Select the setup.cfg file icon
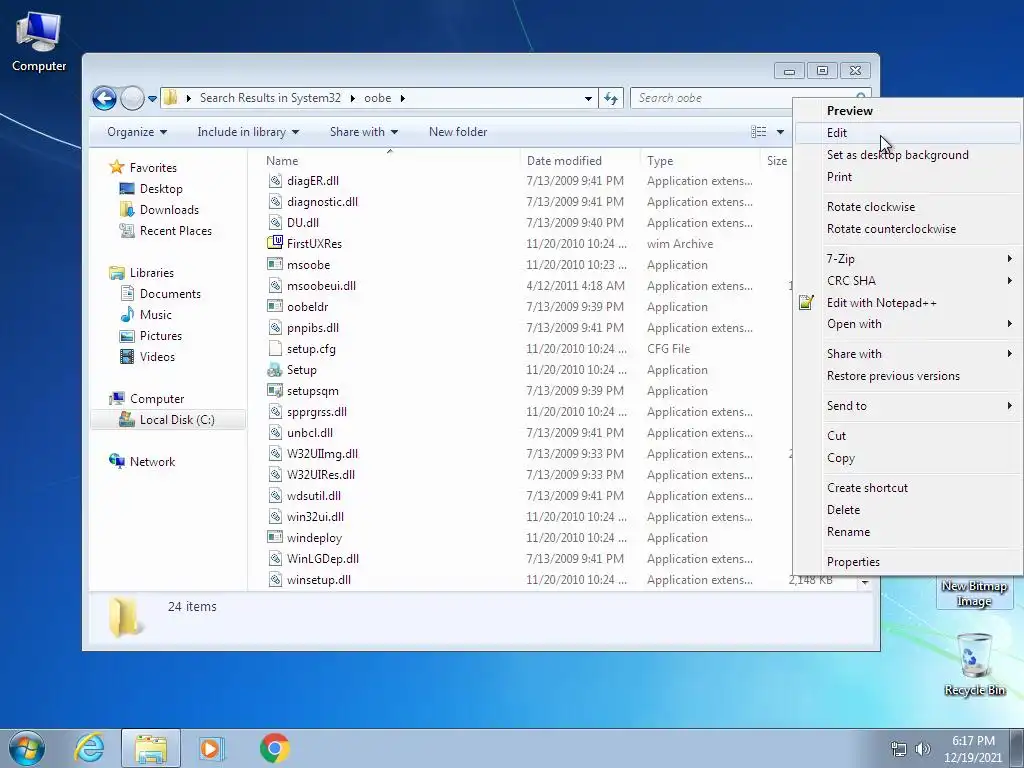 tap(275, 349)
